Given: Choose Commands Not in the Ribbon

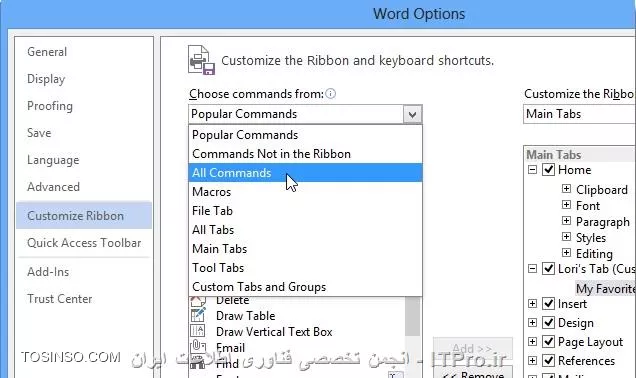Looking at the screenshot, I should point(305,154).
